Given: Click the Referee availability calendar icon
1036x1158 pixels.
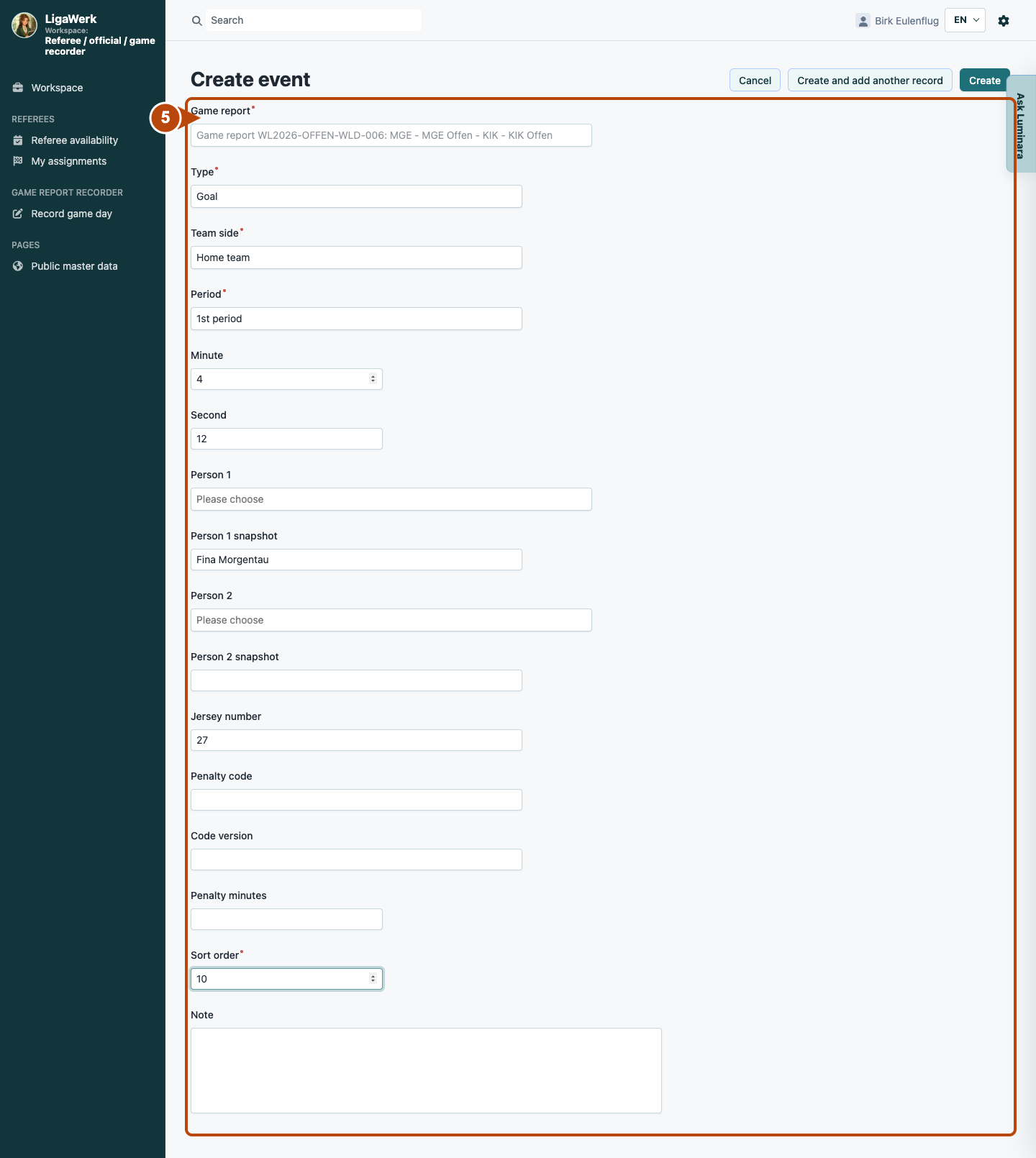Looking at the screenshot, I should (18, 140).
